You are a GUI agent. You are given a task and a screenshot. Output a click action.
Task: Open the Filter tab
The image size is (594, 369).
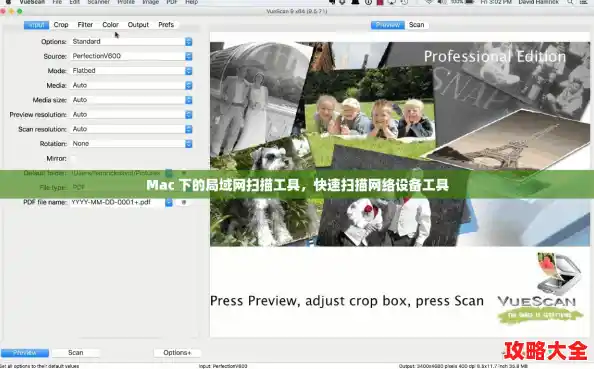click(x=85, y=25)
